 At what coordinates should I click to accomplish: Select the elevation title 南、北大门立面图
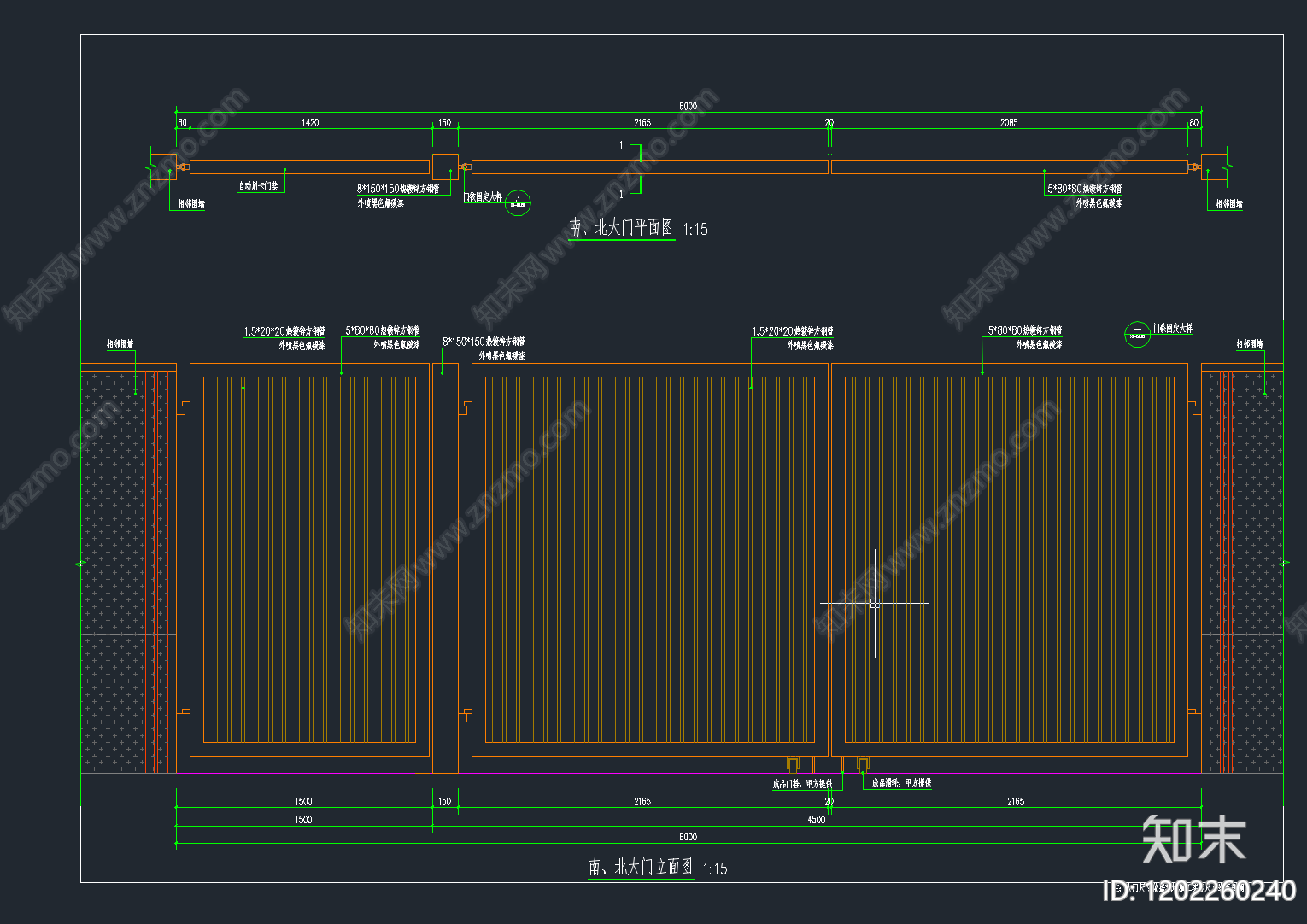641,868
